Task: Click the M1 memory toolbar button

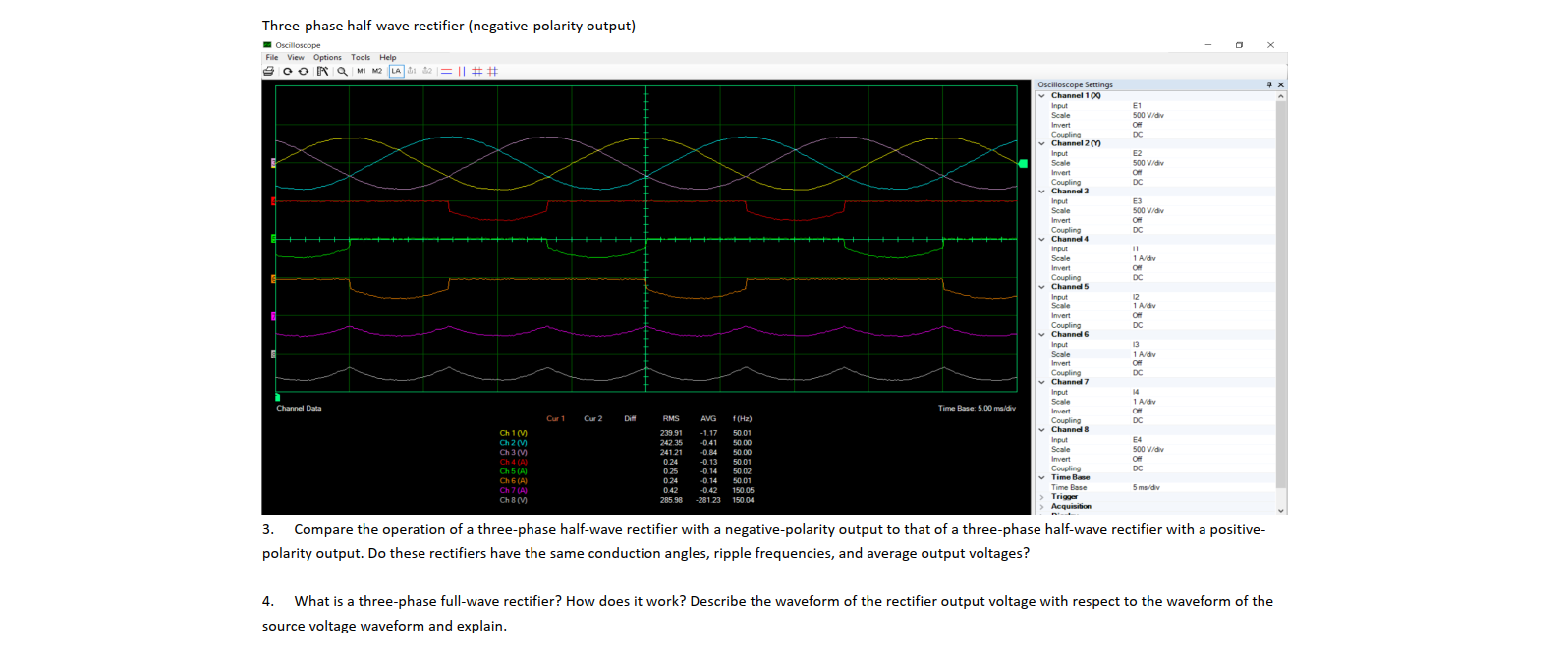Action: [x=362, y=71]
